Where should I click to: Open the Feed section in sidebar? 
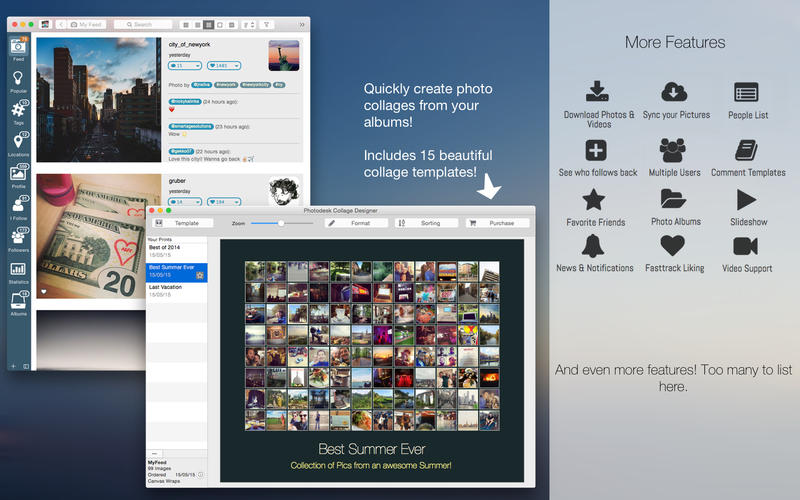coord(18,49)
